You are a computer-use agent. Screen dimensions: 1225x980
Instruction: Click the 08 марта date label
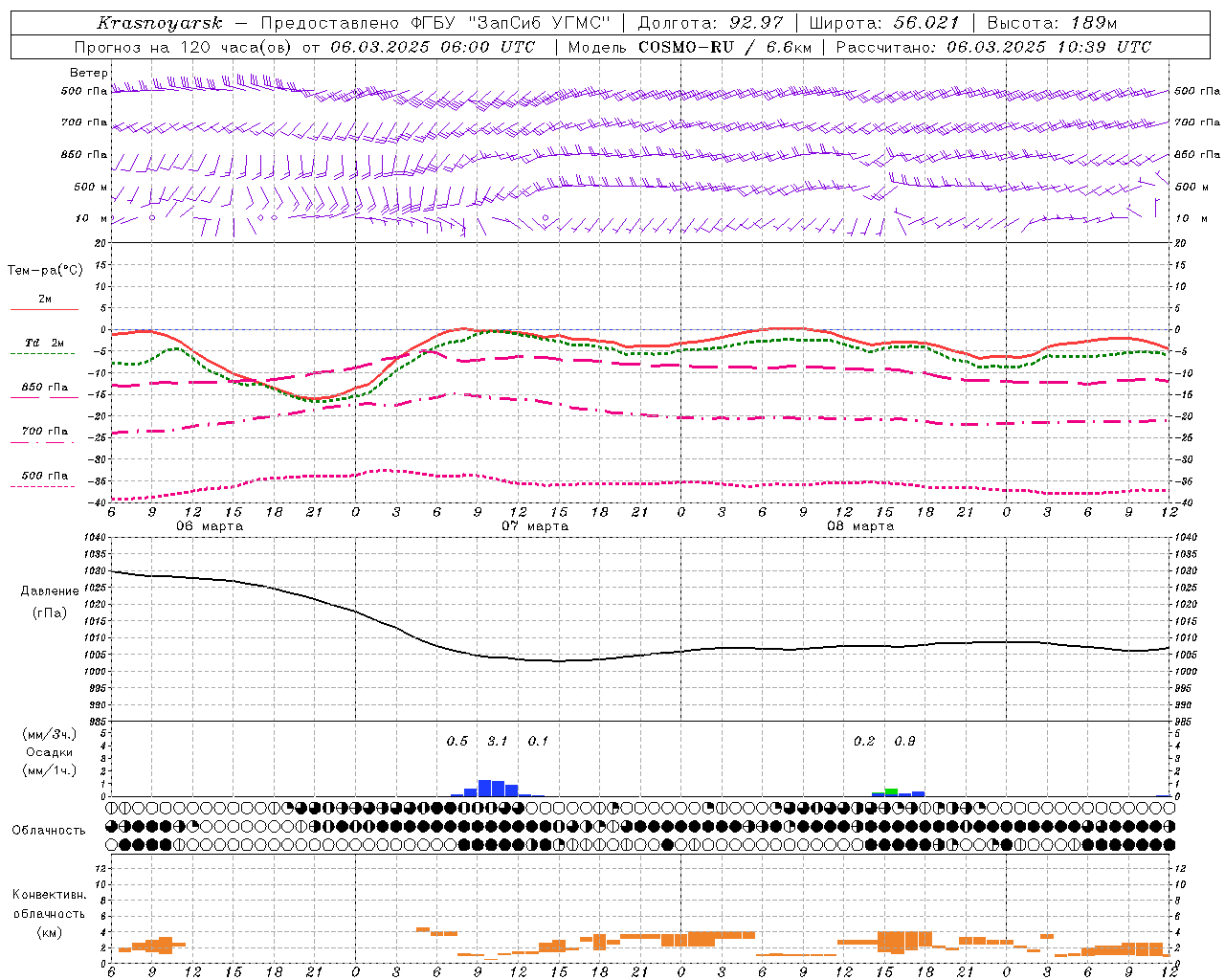(x=861, y=526)
